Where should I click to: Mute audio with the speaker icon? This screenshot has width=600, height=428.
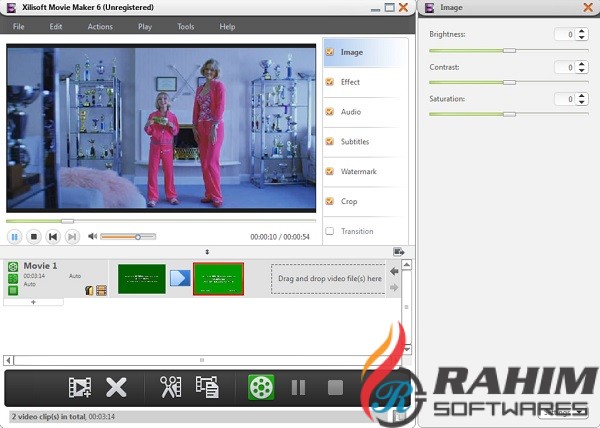92,237
